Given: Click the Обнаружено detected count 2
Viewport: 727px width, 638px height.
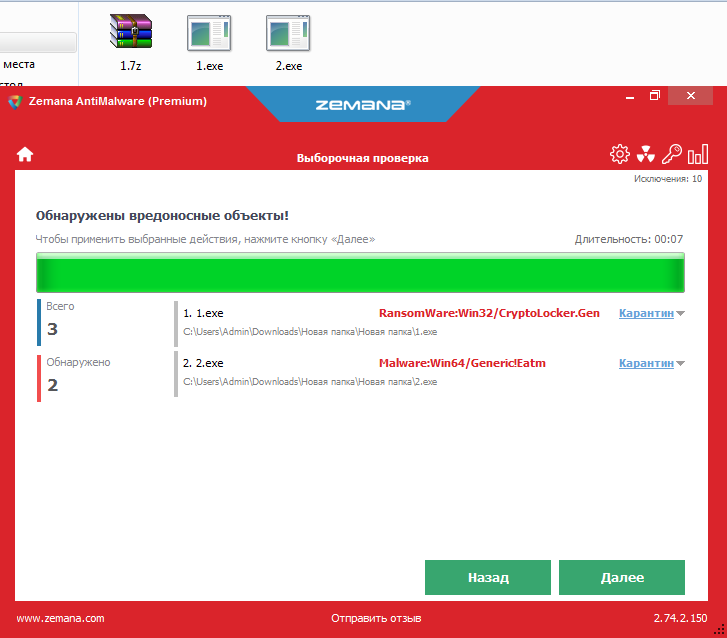Looking at the screenshot, I should [x=52, y=385].
